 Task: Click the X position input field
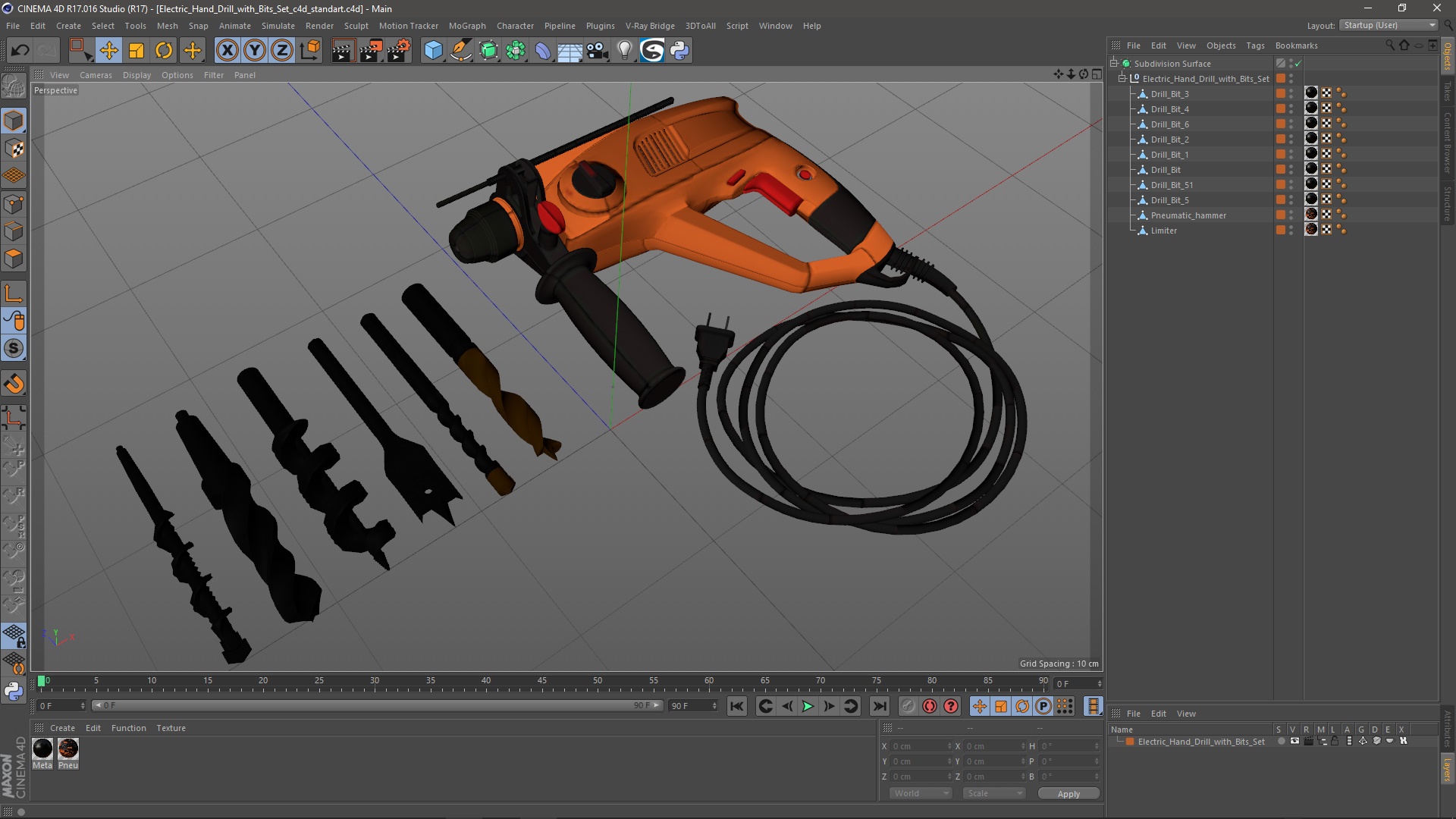pos(921,746)
